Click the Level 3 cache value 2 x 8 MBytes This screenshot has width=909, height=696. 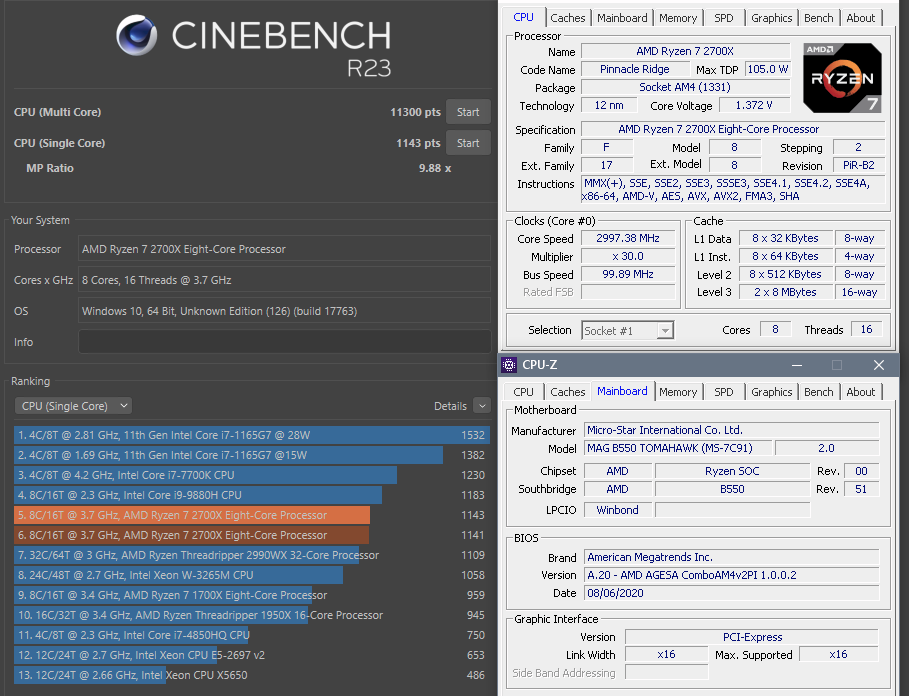click(x=786, y=292)
